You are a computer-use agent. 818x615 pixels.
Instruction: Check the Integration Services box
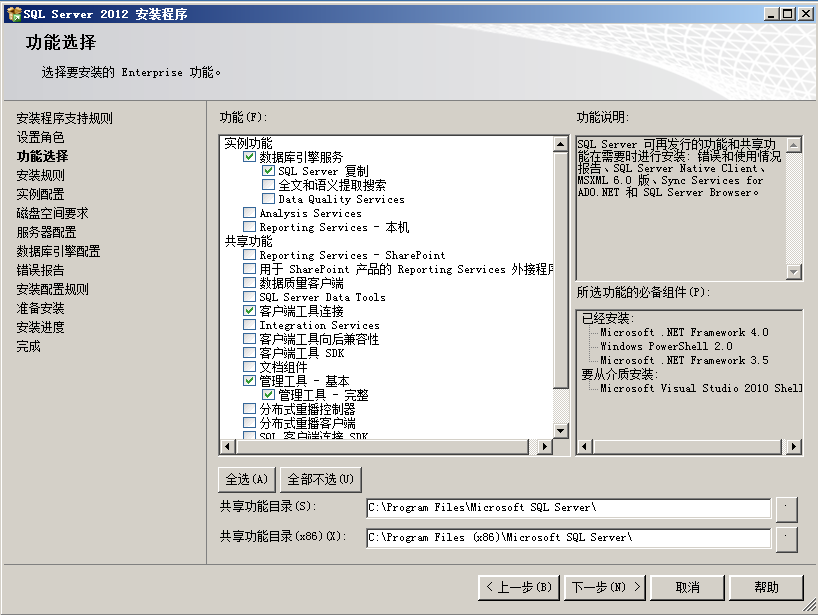[x=249, y=324]
